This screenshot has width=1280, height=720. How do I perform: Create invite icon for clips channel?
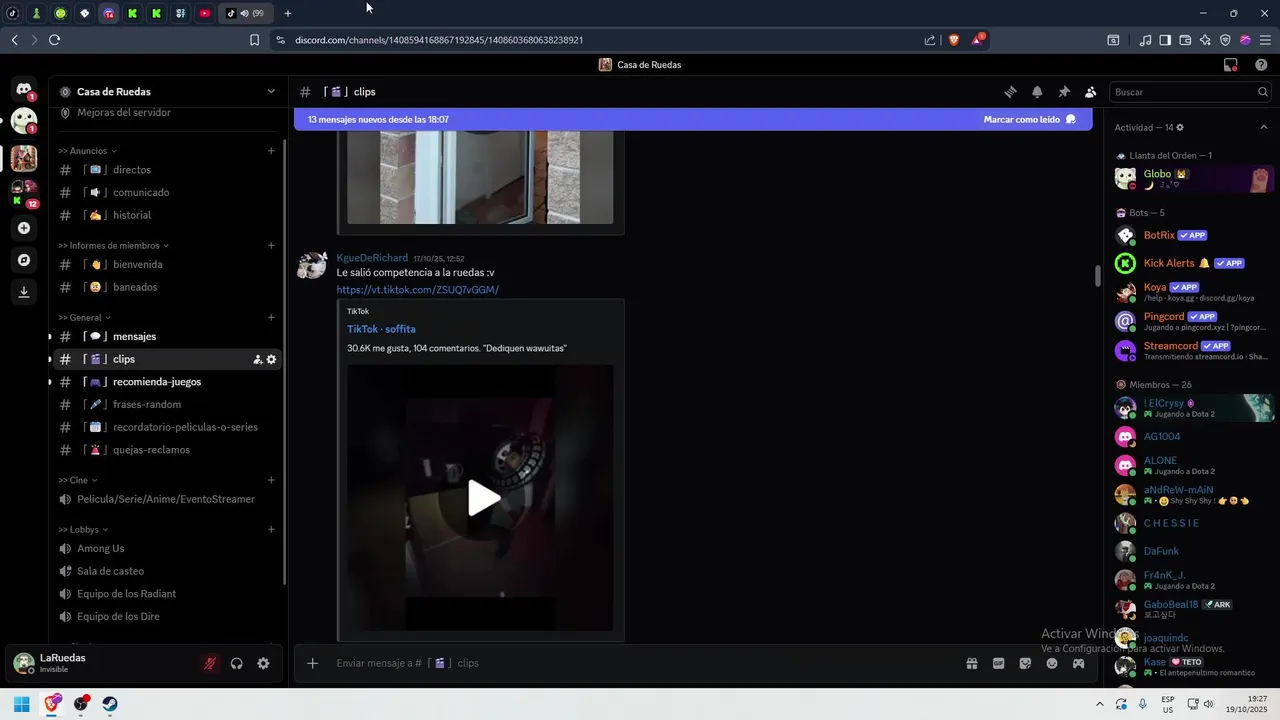click(257, 359)
